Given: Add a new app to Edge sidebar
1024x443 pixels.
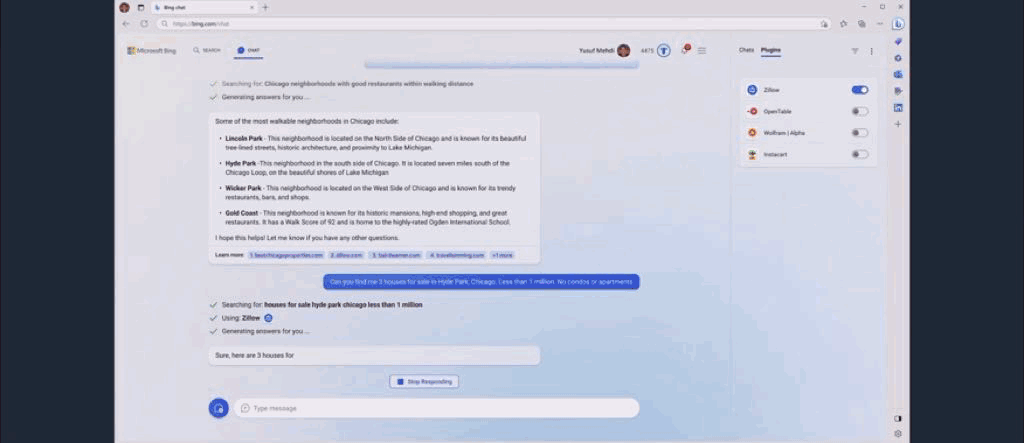Looking at the screenshot, I should 899,124.
